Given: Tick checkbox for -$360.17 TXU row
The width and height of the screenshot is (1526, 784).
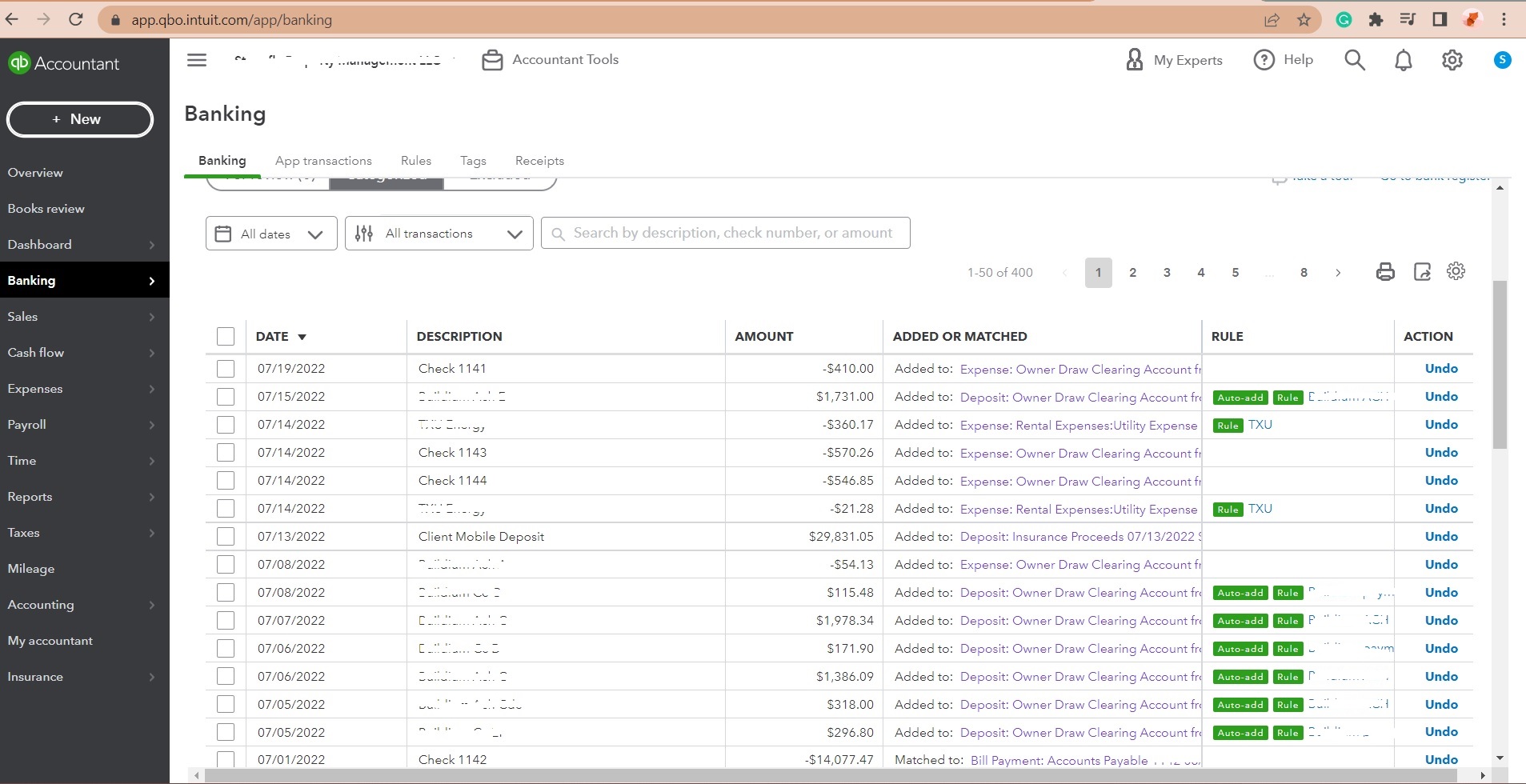Looking at the screenshot, I should point(226,425).
